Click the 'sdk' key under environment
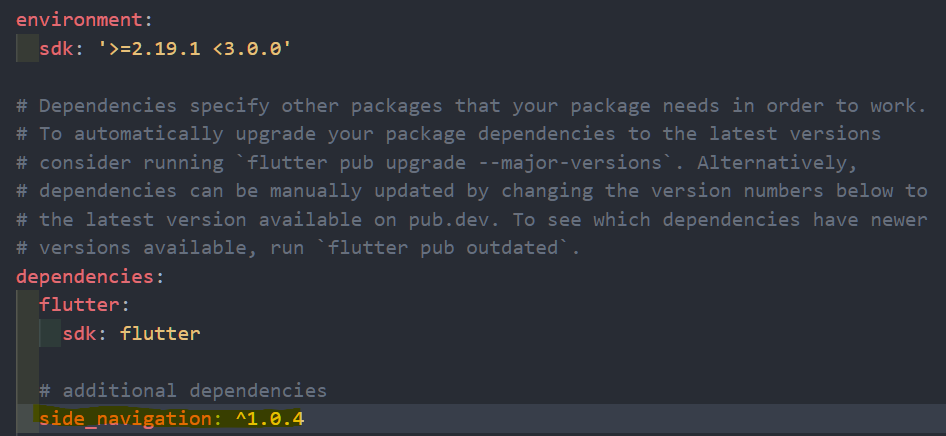Image resolution: width=946 pixels, height=436 pixels. [56, 49]
